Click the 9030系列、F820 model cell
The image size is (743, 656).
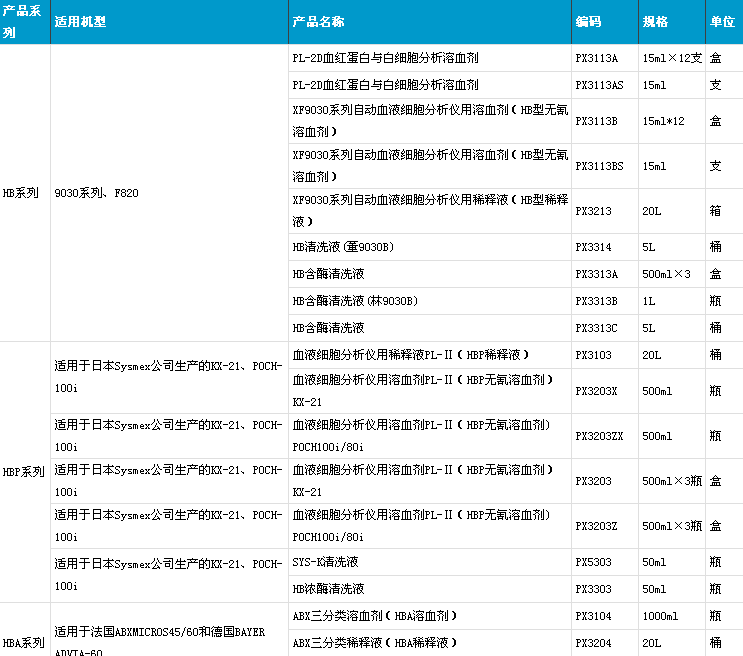pyautogui.click(x=96, y=193)
